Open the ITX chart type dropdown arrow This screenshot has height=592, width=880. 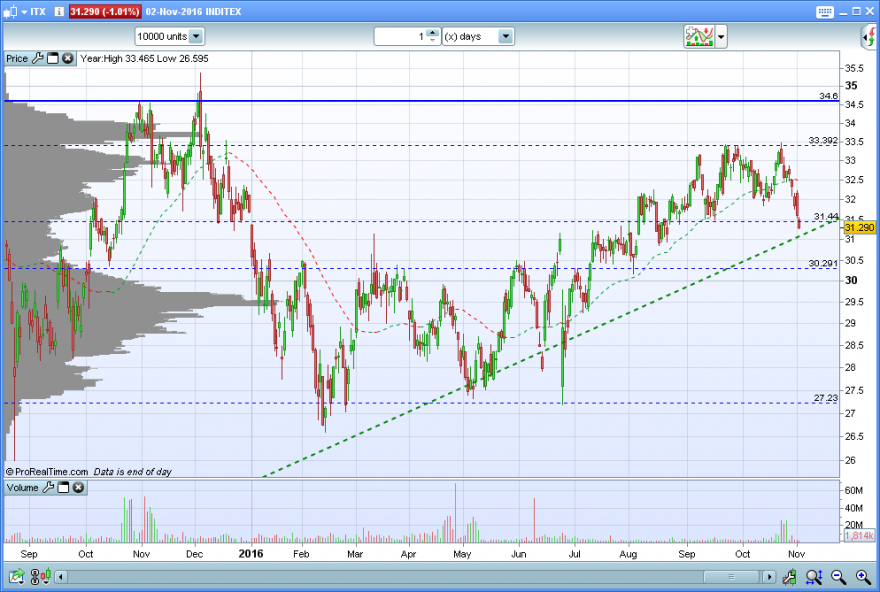[24, 11]
